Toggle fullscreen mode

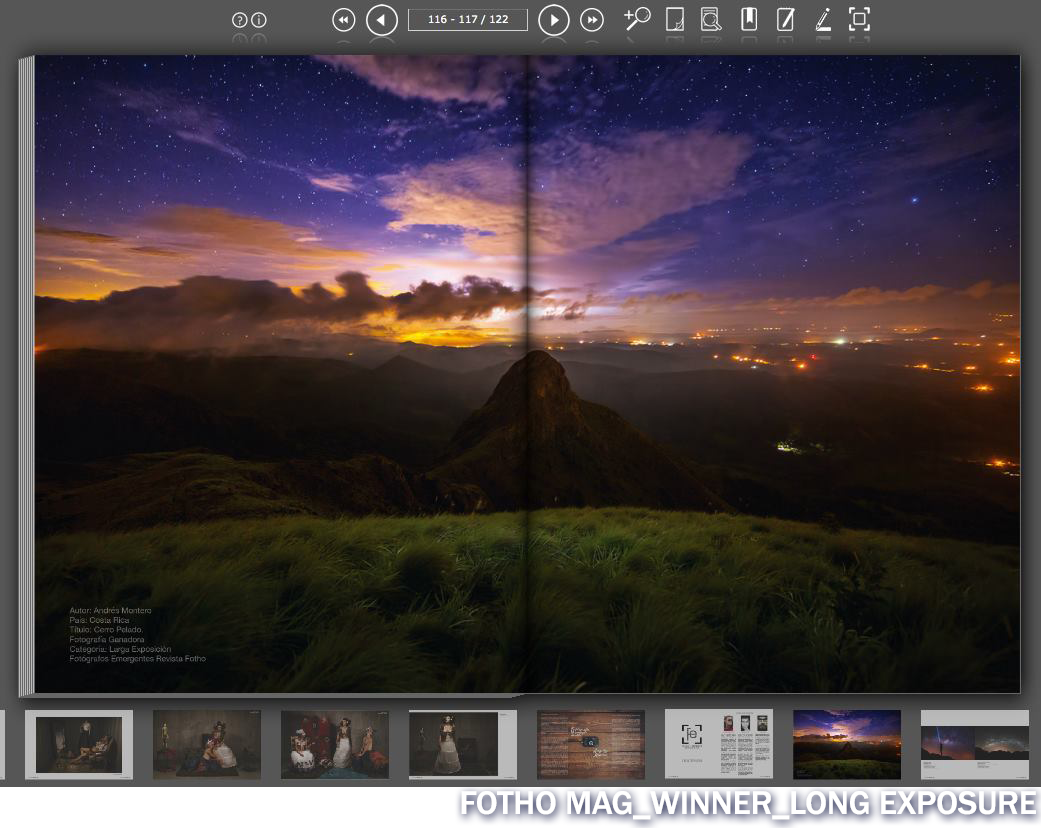(x=859, y=19)
